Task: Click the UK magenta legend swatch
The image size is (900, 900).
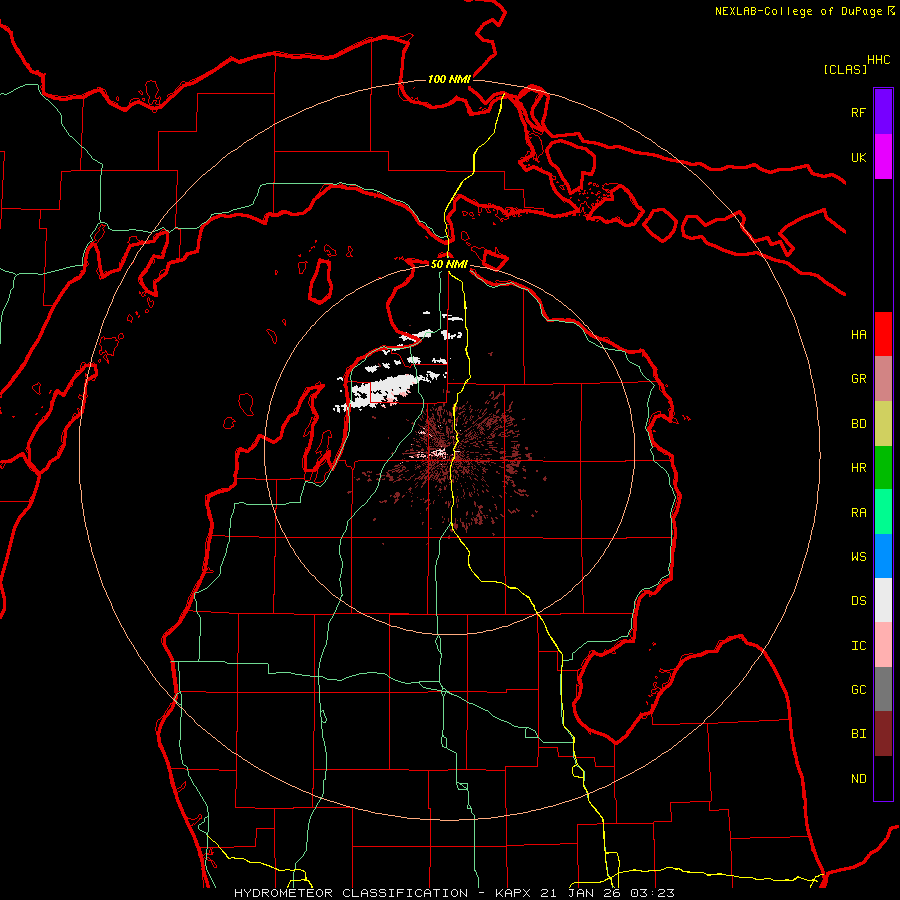Action: point(883,157)
